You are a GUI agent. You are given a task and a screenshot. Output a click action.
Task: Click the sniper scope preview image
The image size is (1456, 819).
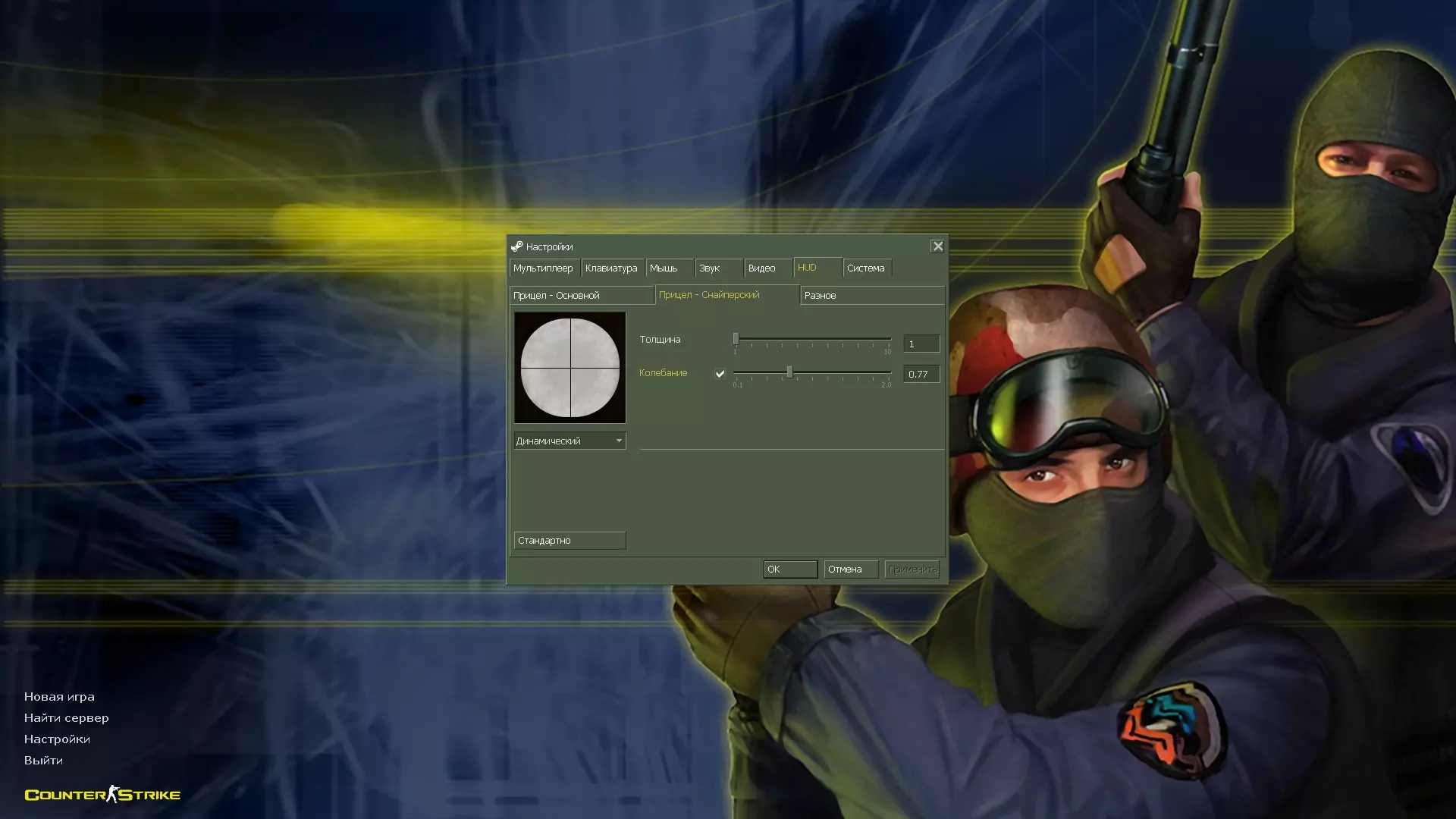pos(570,368)
